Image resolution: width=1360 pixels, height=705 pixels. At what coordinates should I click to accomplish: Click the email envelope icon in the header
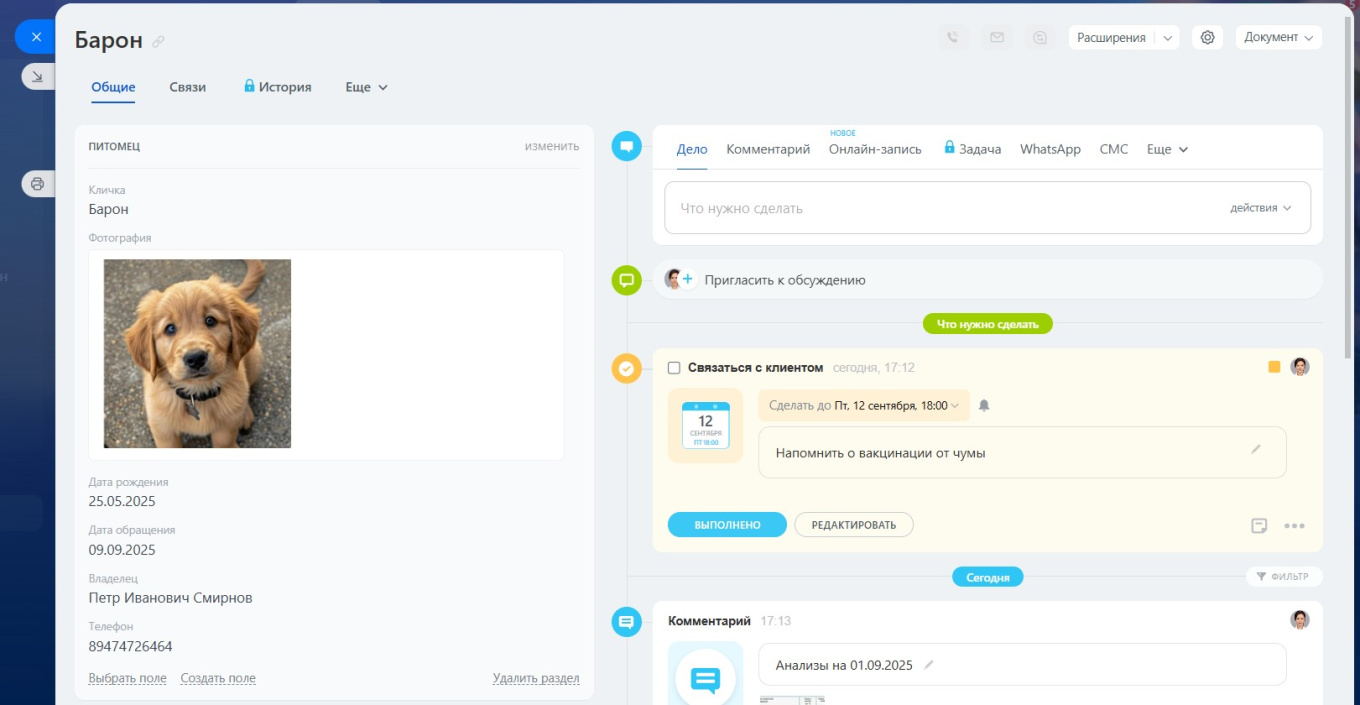[x=996, y=37]
